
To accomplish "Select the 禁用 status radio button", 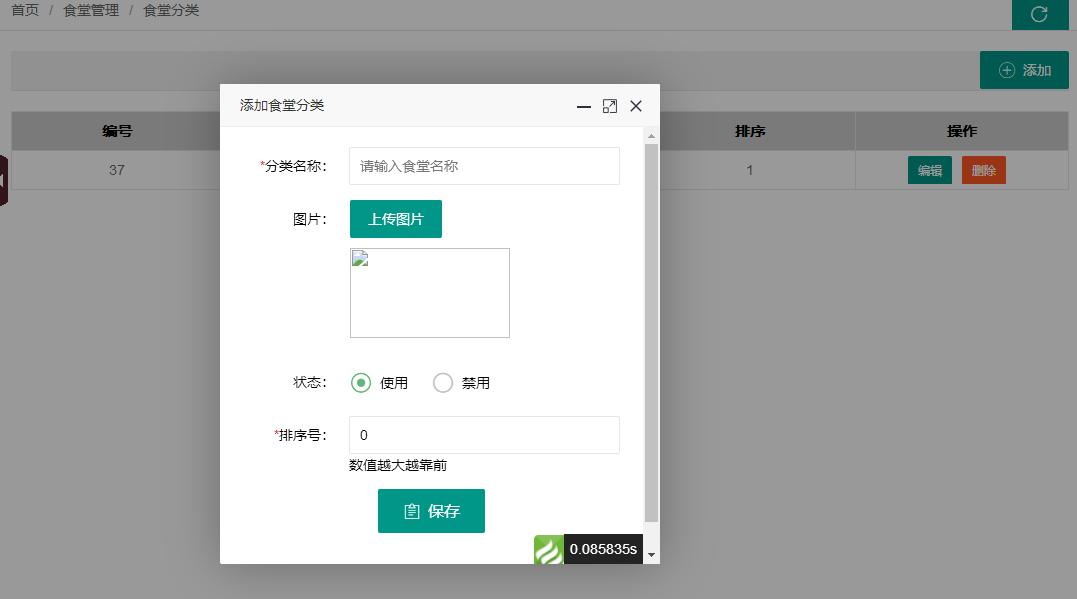I will coord(443,383).
